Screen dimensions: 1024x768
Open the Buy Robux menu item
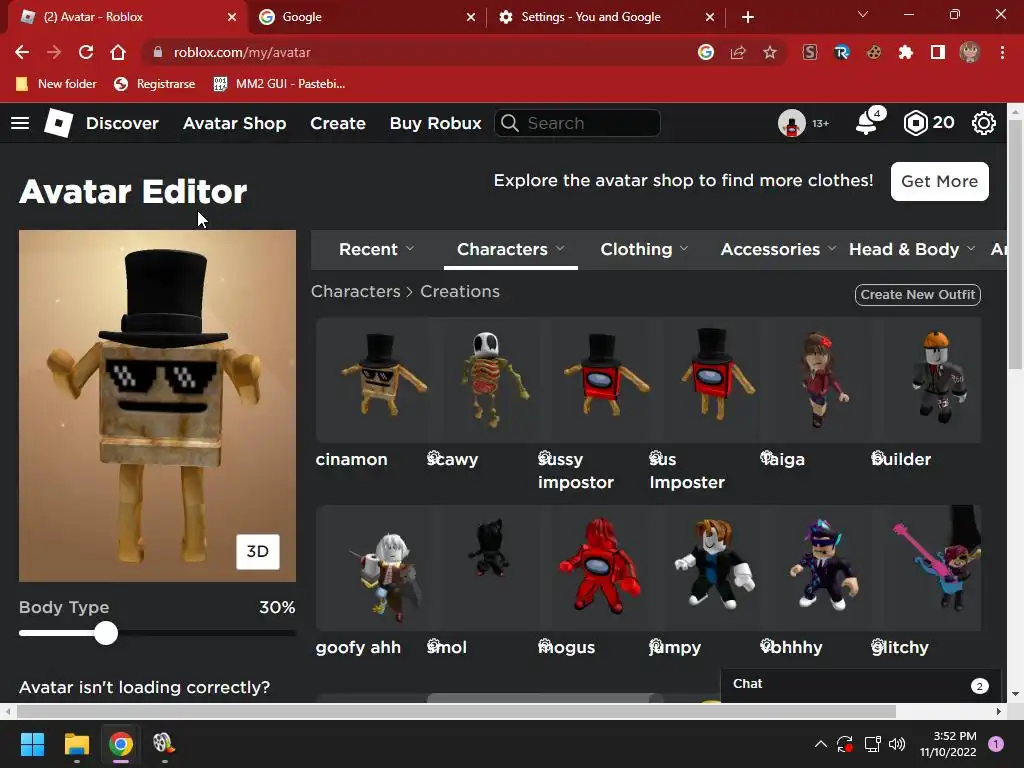(436, 123)
